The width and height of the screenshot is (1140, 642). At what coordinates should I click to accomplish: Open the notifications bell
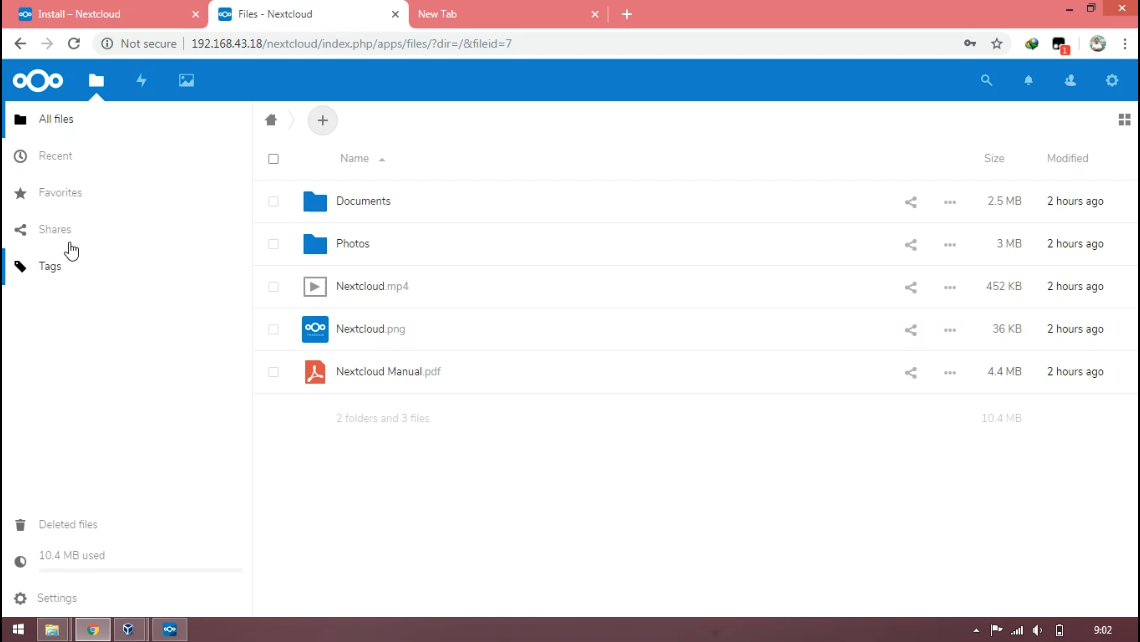[1028, 80]
